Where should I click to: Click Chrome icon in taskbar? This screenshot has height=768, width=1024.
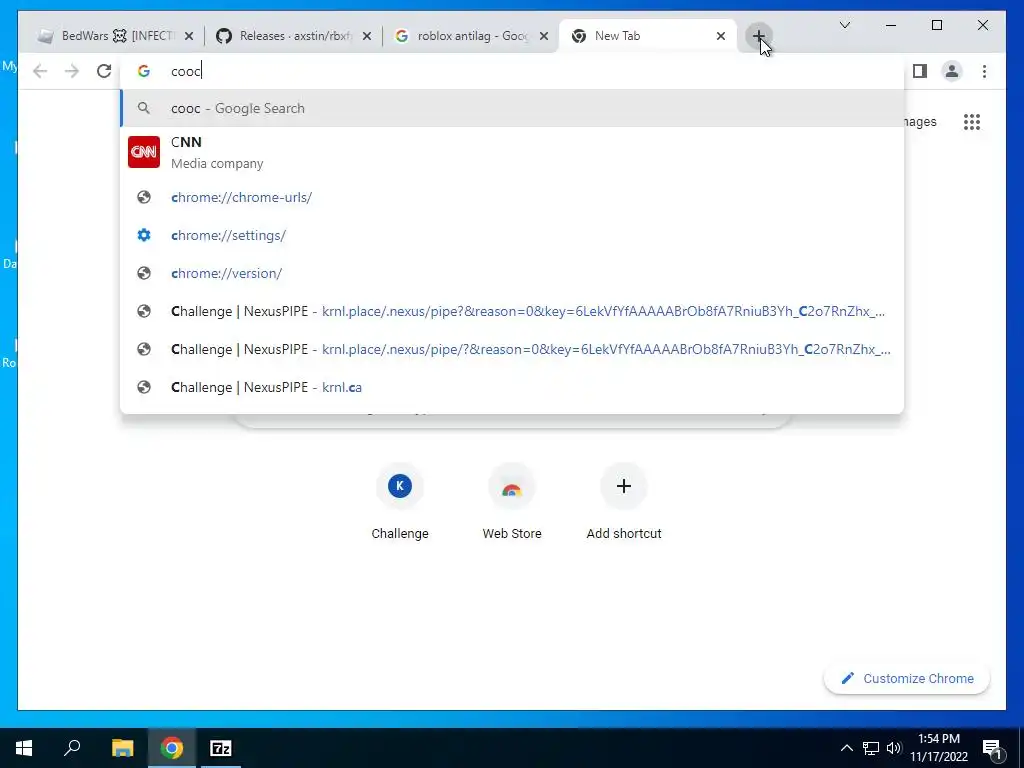click(172, 748)
